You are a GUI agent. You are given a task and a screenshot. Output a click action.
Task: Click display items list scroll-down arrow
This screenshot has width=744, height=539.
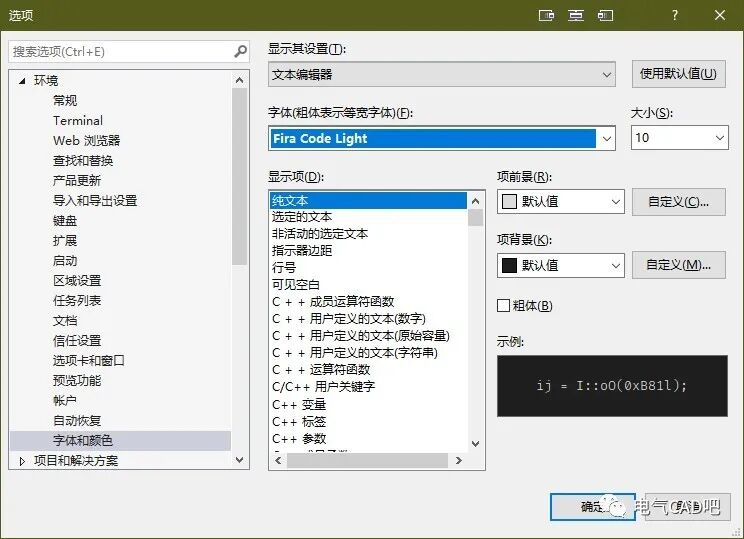click(x=475, y=444)
